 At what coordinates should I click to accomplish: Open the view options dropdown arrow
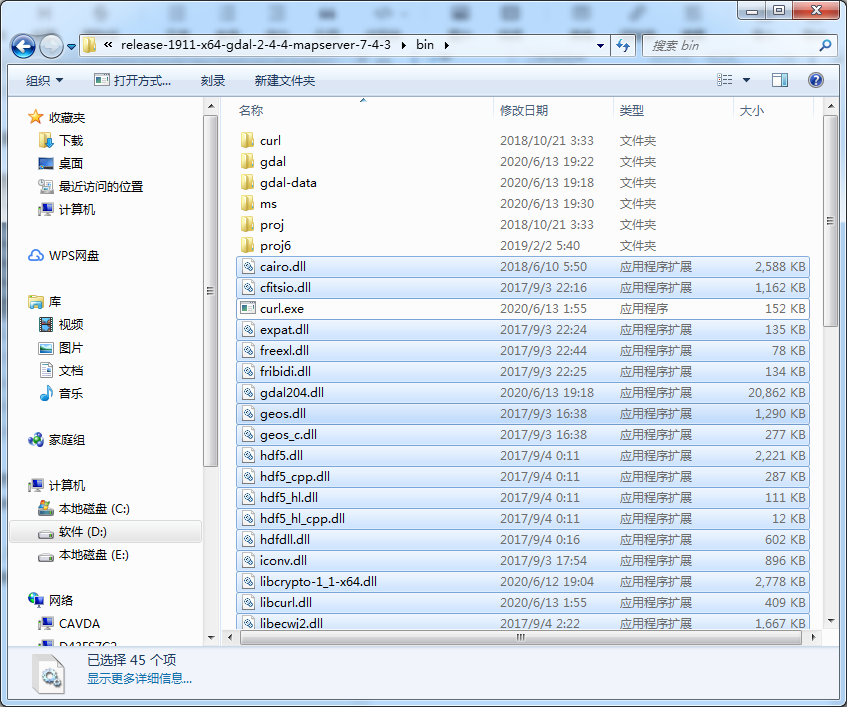point(747,80)
